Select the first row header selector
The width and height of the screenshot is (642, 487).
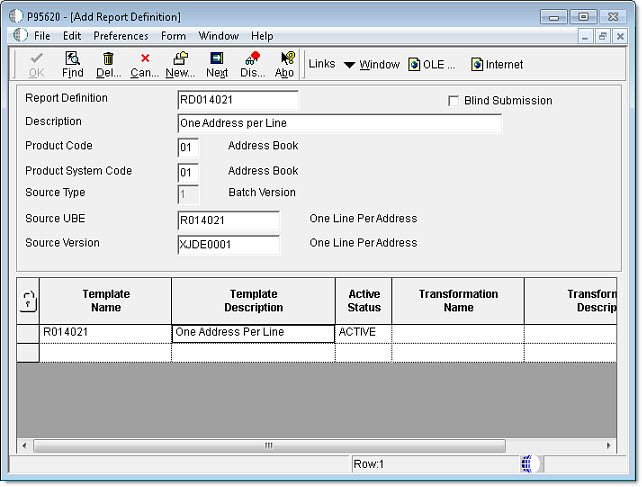tap(28, 333)
